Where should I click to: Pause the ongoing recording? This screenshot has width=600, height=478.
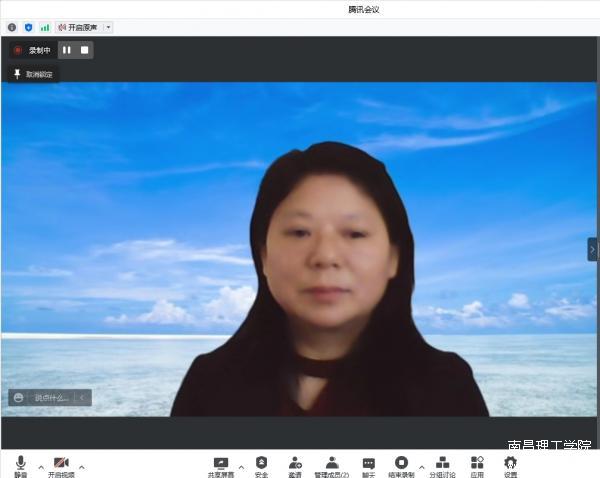pyautogui.click(x=67, y=50)
